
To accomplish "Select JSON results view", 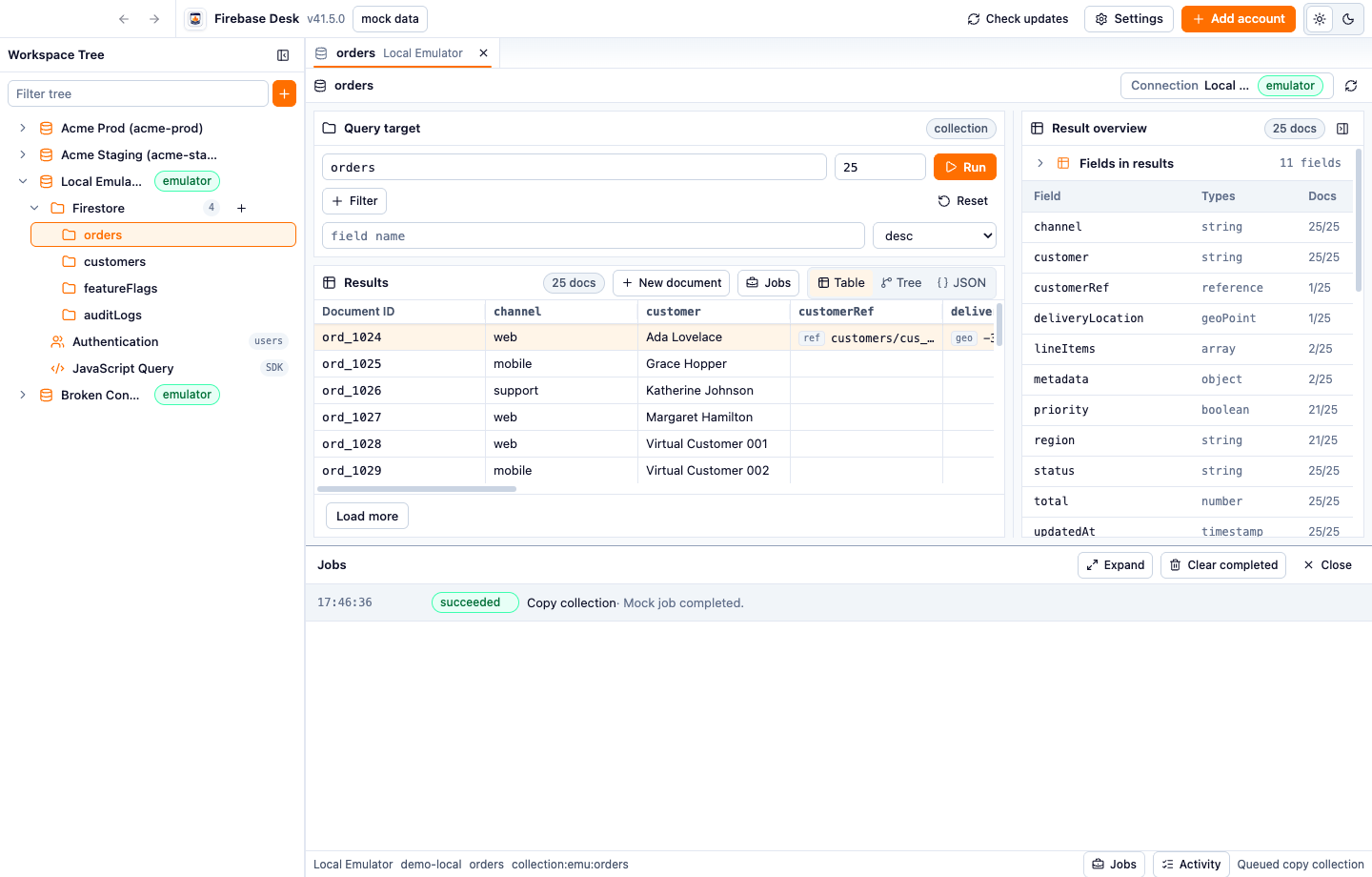I will point(961,283).
